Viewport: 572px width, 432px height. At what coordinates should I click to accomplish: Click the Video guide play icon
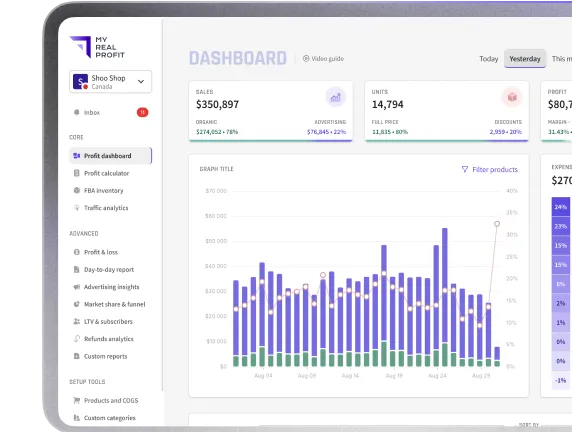point(306,58)
